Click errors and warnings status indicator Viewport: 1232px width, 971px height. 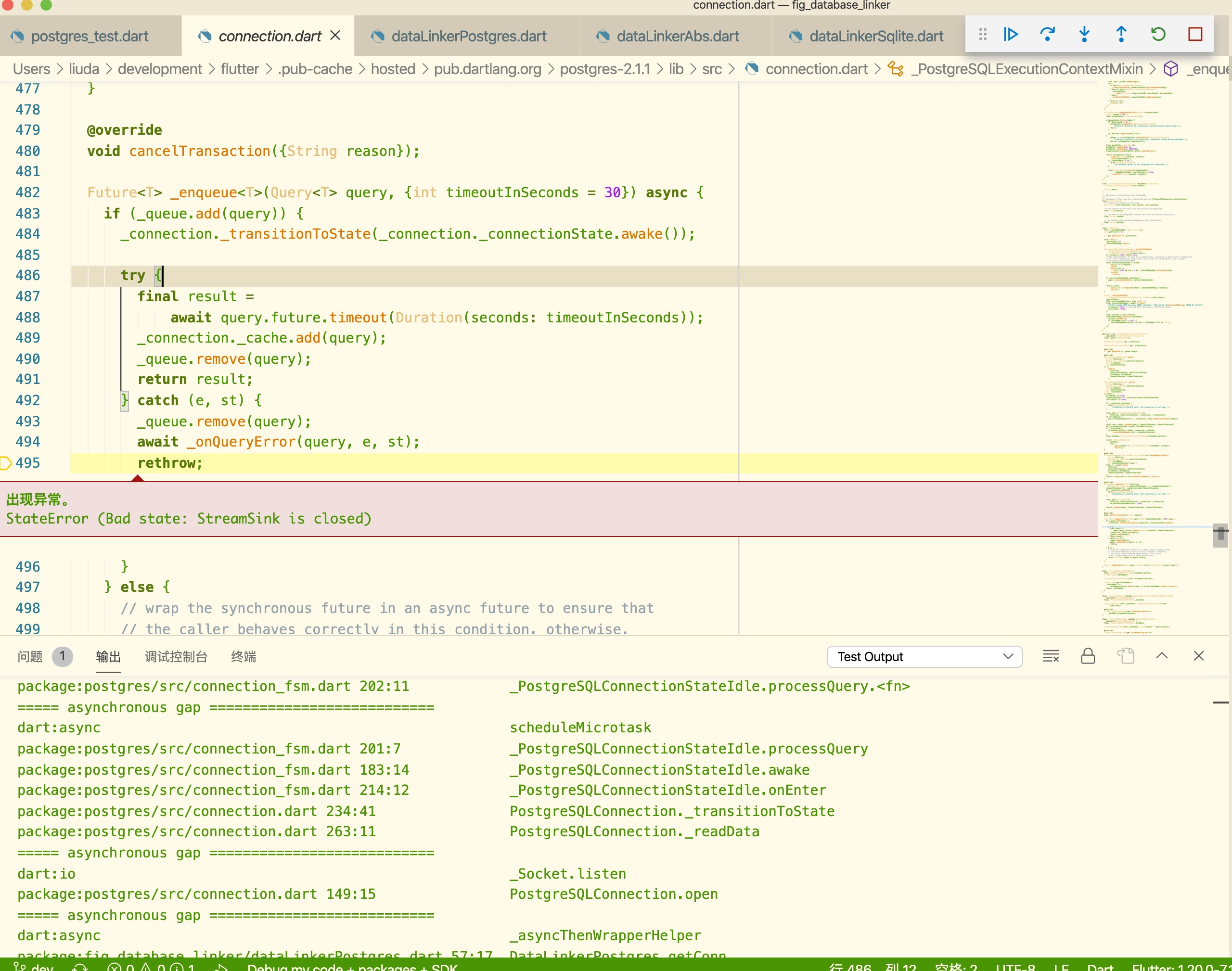[x=151, y=967]
